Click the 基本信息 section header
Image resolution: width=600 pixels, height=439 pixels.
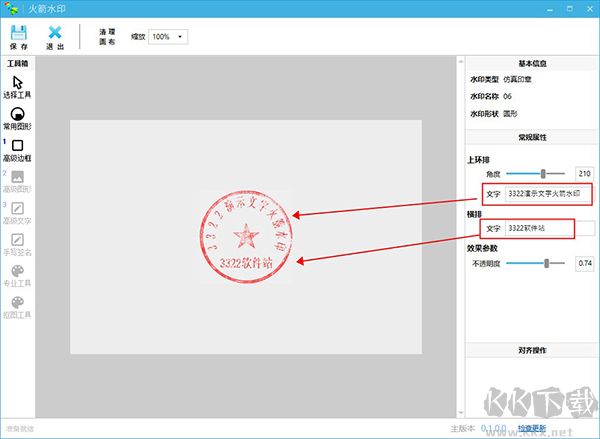[x=532, y=64]
